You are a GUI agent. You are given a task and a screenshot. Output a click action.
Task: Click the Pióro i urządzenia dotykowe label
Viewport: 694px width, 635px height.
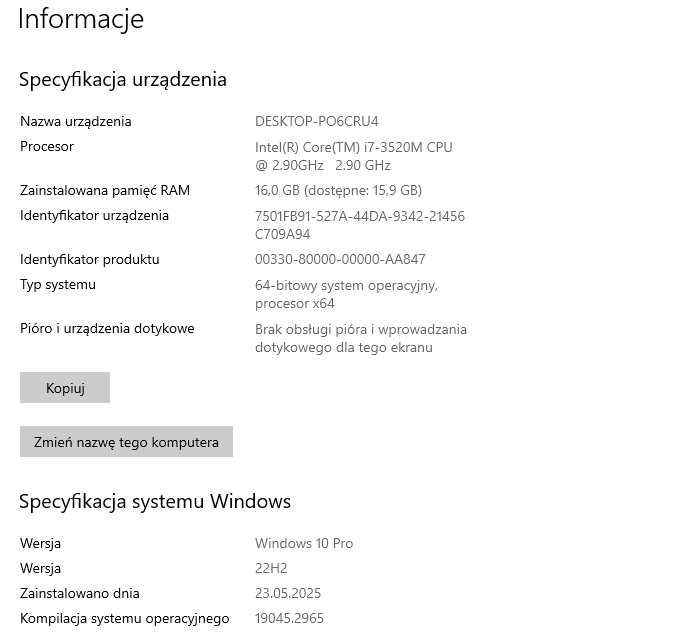107,329
